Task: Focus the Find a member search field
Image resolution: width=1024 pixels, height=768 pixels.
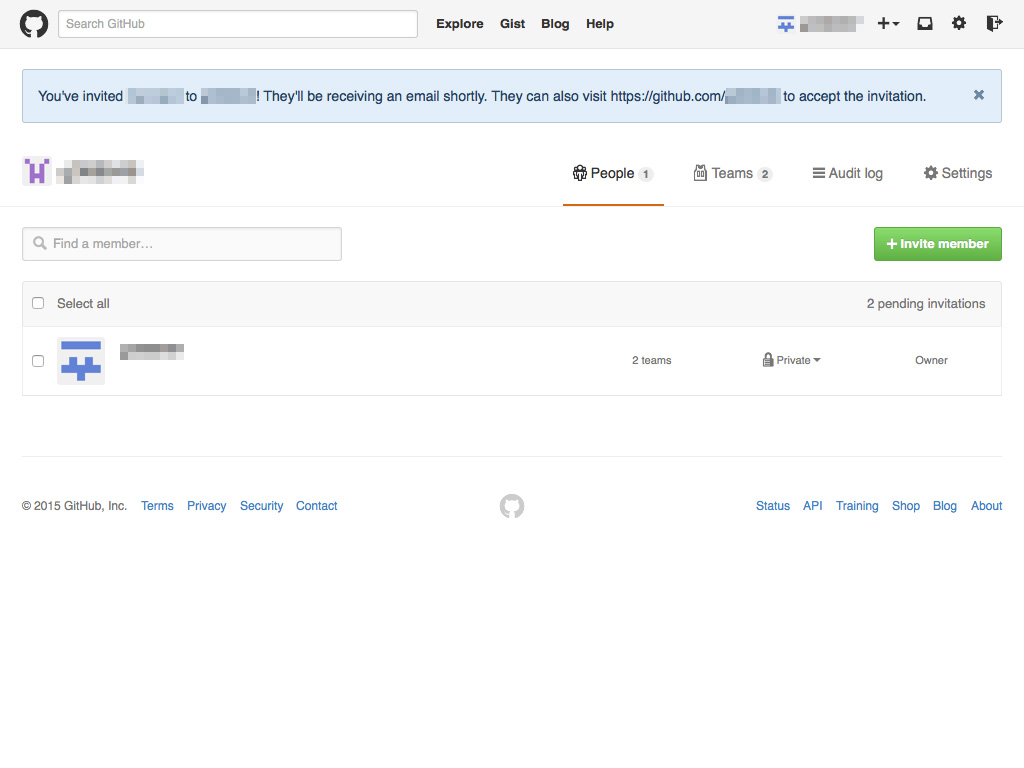Action: point(182,244)
